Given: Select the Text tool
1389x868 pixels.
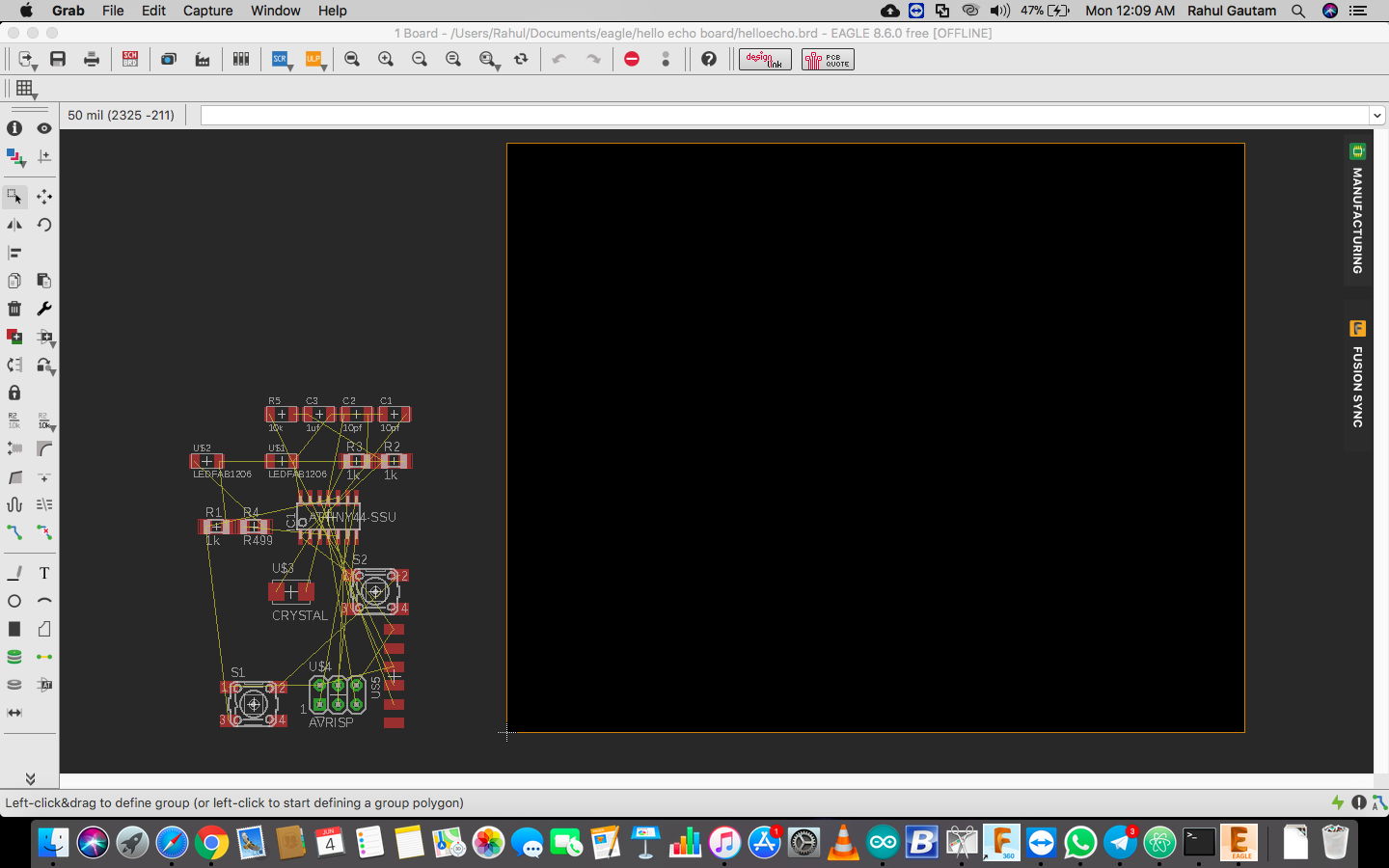Looking at the screenshot, I should tap(44, 573).
